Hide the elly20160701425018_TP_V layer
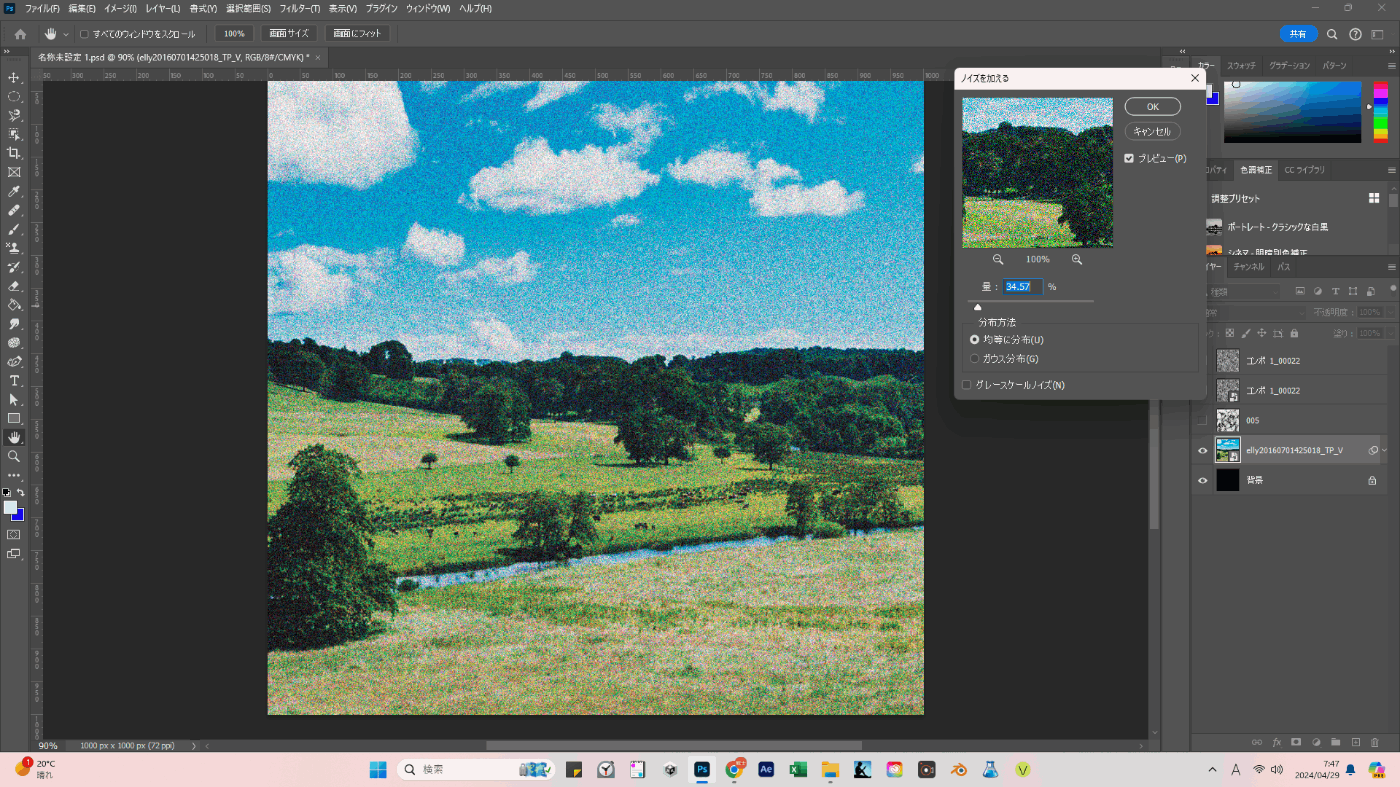 pos(1202,451)
